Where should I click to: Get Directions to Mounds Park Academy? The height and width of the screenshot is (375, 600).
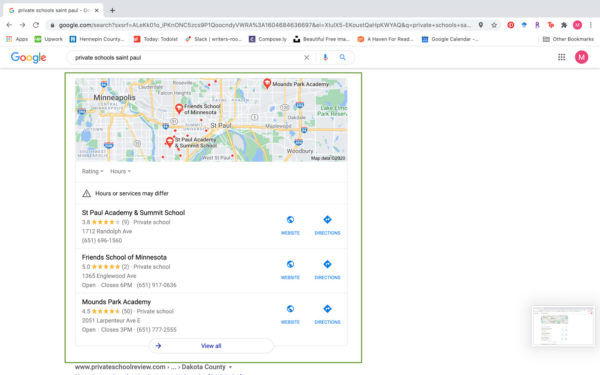(327, 314)
